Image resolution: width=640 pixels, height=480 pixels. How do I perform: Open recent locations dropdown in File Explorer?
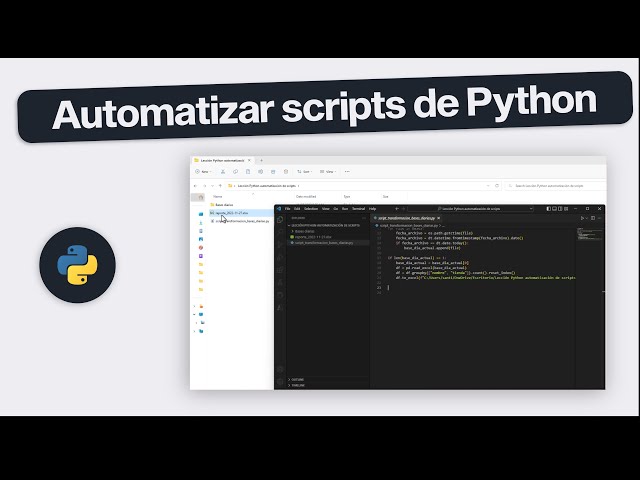(x=212, y=186)
